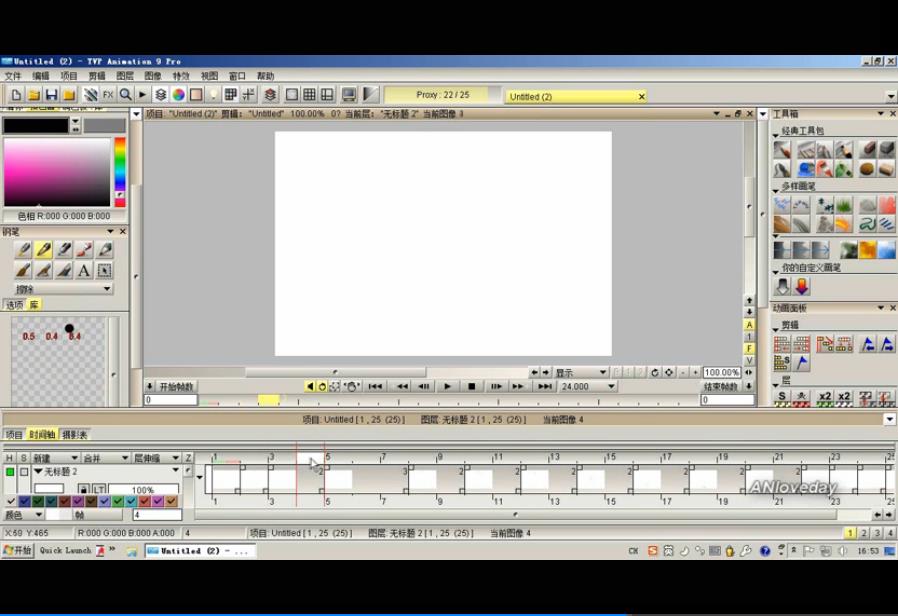Open the 特效 menu

(181, 76)
